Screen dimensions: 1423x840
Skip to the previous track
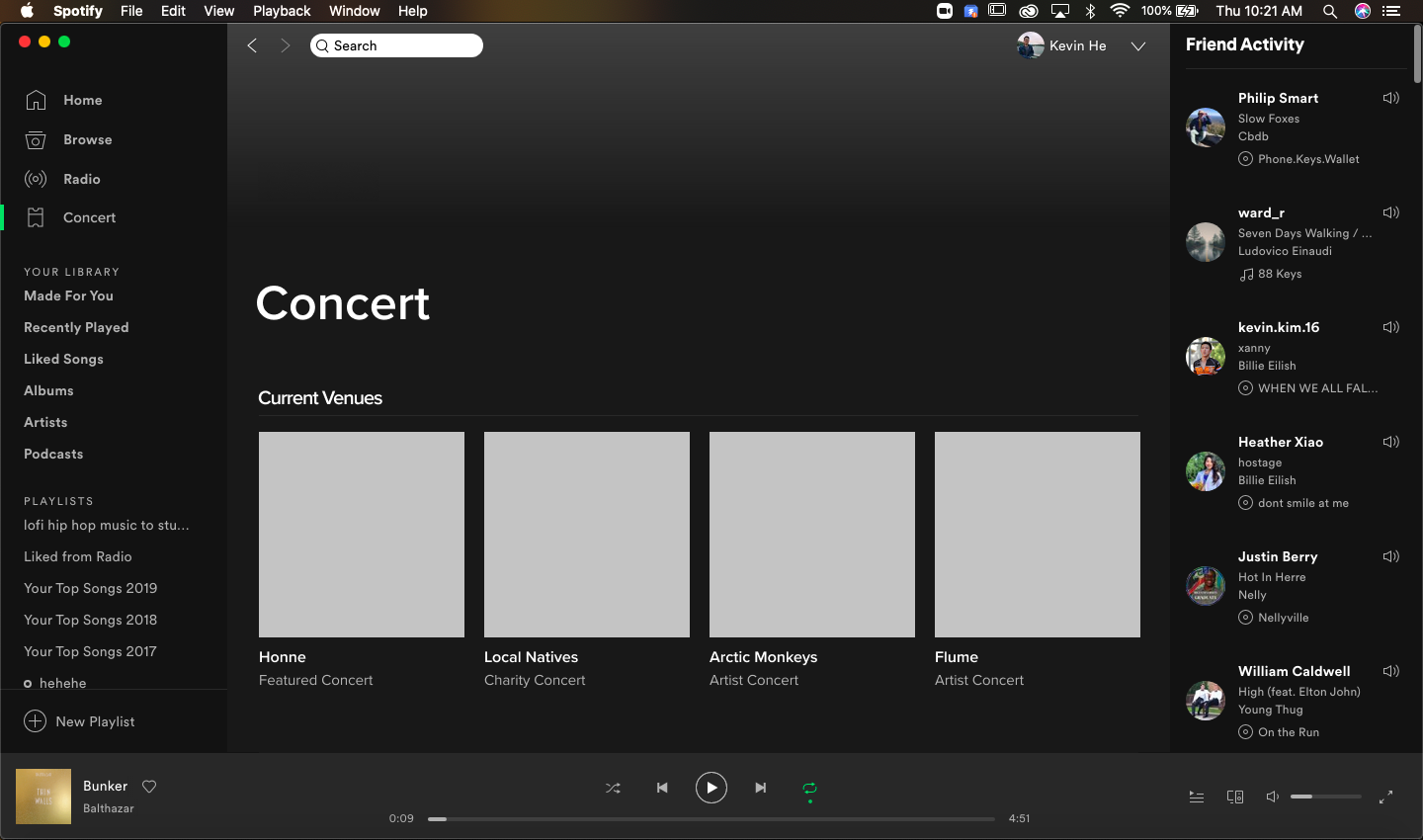tap(662, 788)
